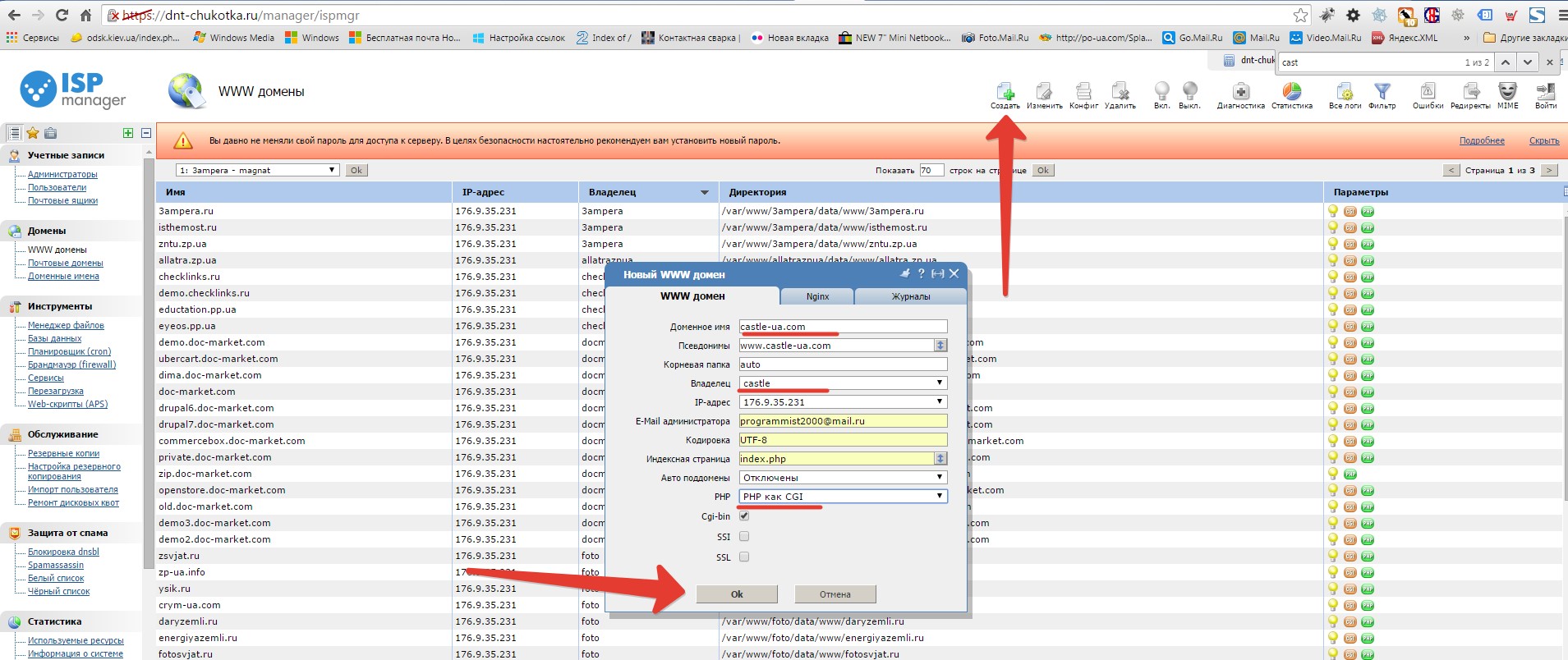The image size is (1568, 660).
Task: Go to the previous find result arrow
Action: 1505,62
